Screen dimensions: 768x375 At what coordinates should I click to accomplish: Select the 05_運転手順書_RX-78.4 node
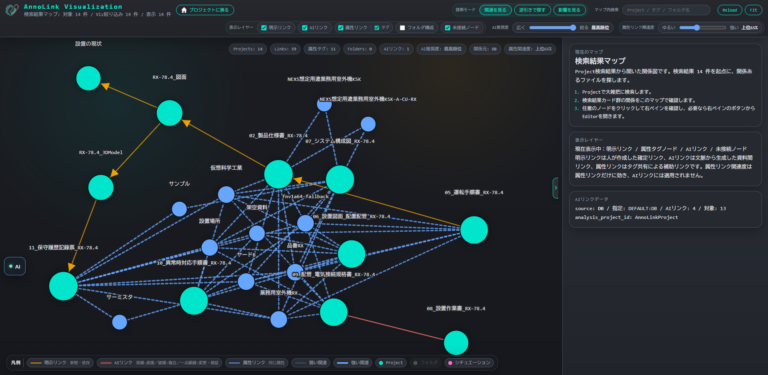pos(474,230)
